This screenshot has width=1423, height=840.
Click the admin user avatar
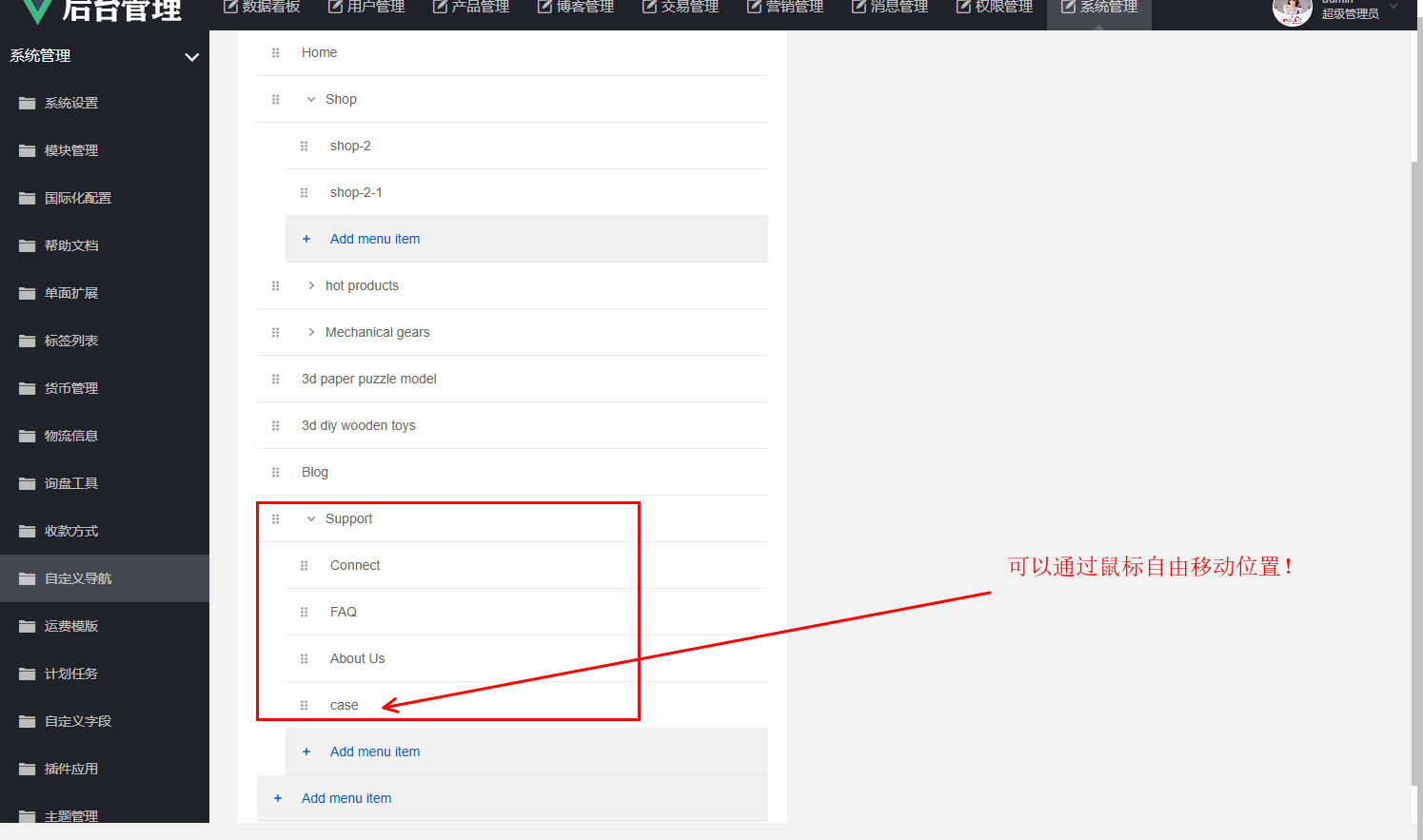click(x=1292, y=10)
